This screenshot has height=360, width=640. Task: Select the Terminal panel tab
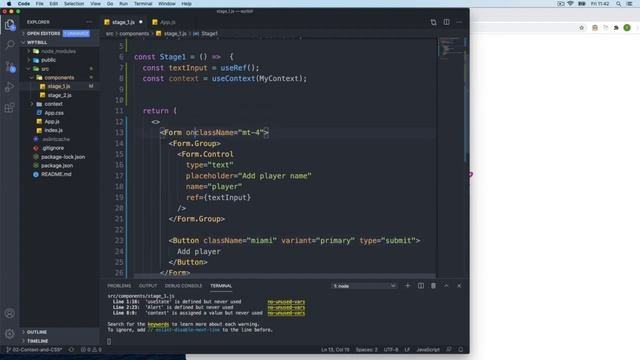tap(221, 286)
